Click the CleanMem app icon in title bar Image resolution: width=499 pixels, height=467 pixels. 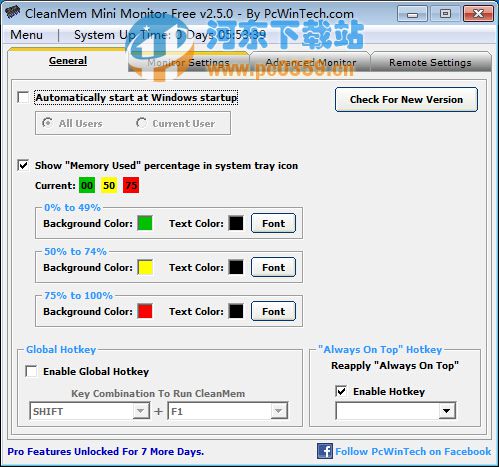(13, 13)
